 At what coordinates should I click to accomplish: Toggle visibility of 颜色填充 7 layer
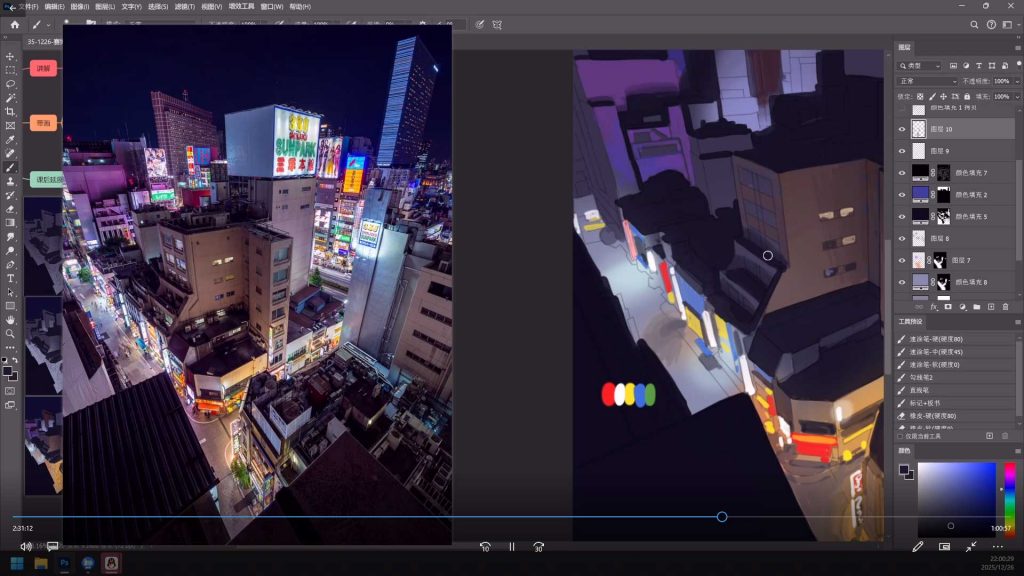coord(902,173)
